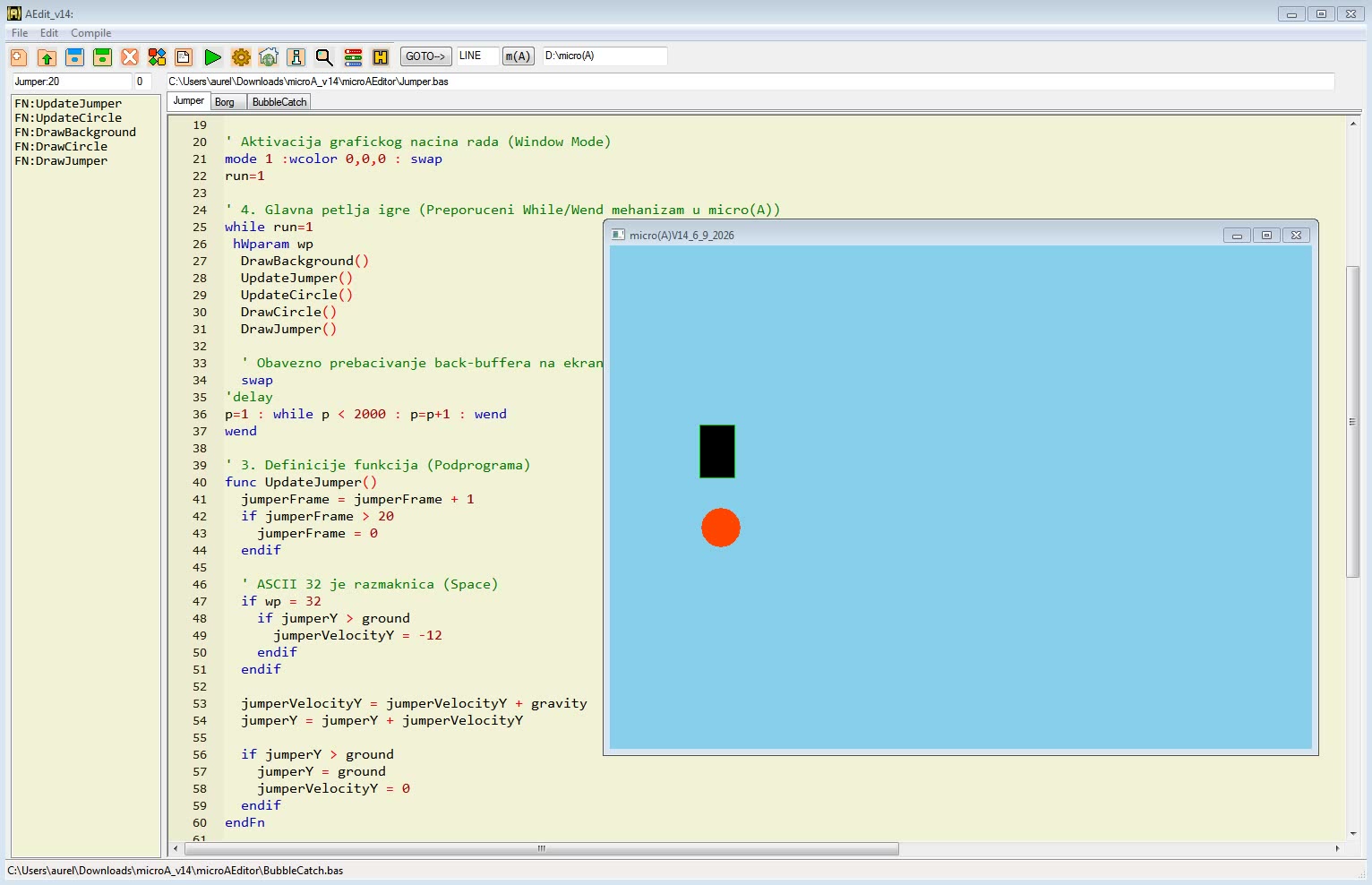Viewport: 1372px width, 885px height.
Task: Open the Compile menu
Action: 91,33
